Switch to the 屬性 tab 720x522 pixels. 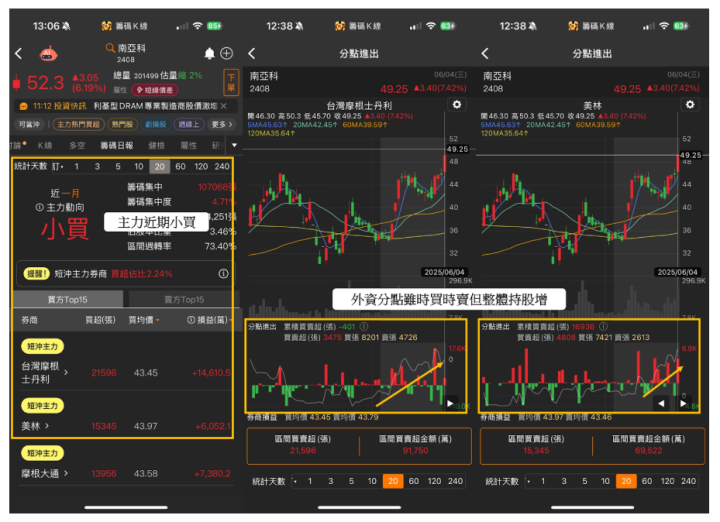click(188, 146)
